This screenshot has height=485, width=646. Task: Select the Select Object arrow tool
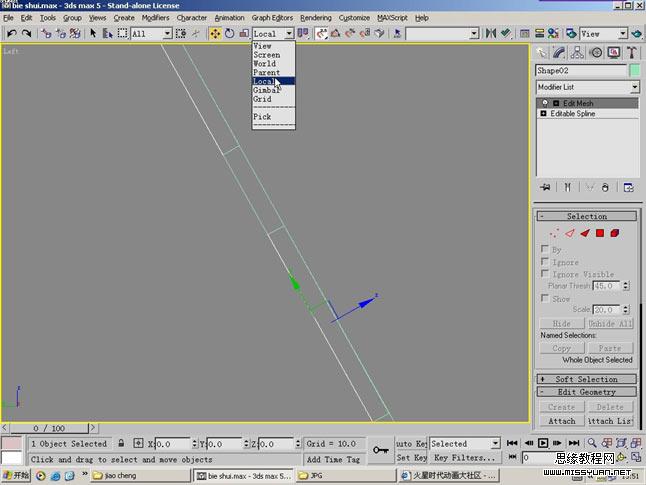click(93, 33)
